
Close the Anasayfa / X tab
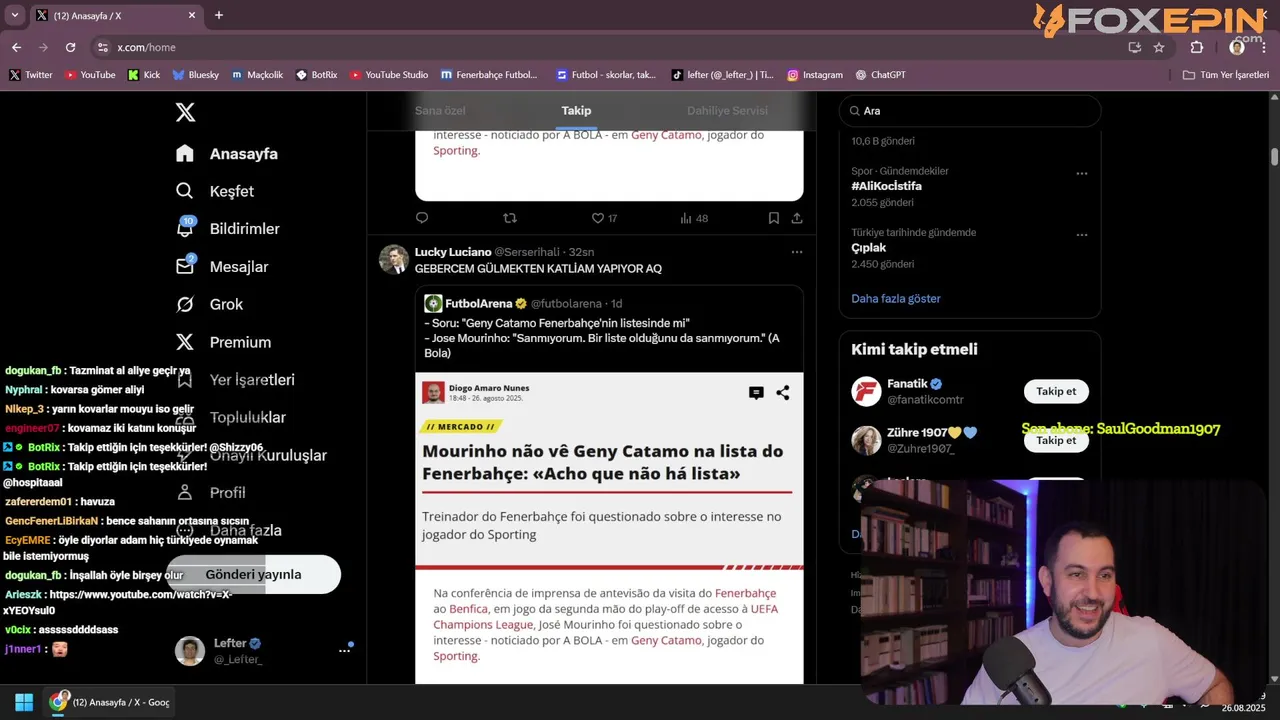point(193,15)
